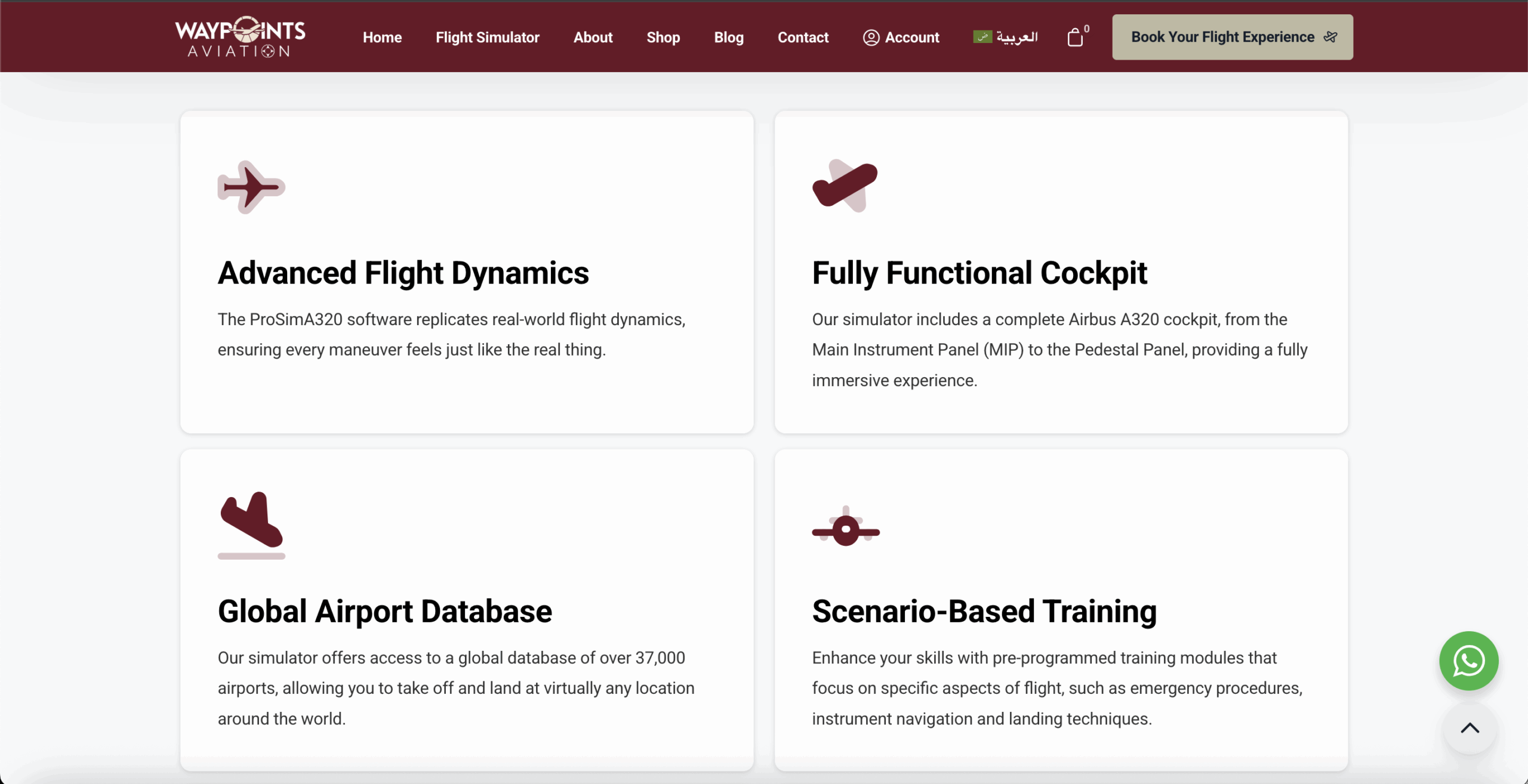Go to the About page
The height and width of the screenshot is (784, 1528).
593,37
